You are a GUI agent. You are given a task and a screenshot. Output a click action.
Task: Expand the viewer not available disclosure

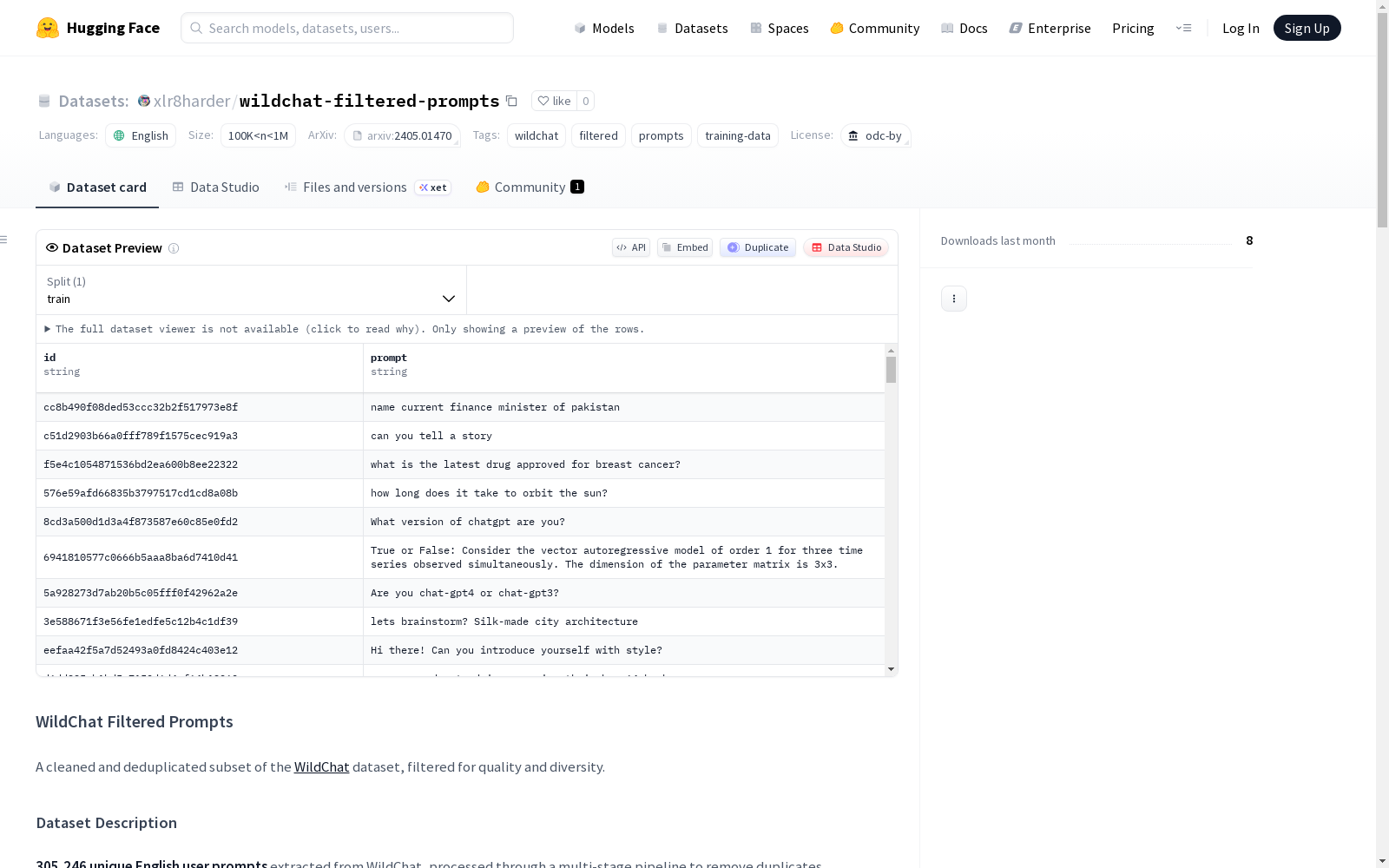(345, 329)
